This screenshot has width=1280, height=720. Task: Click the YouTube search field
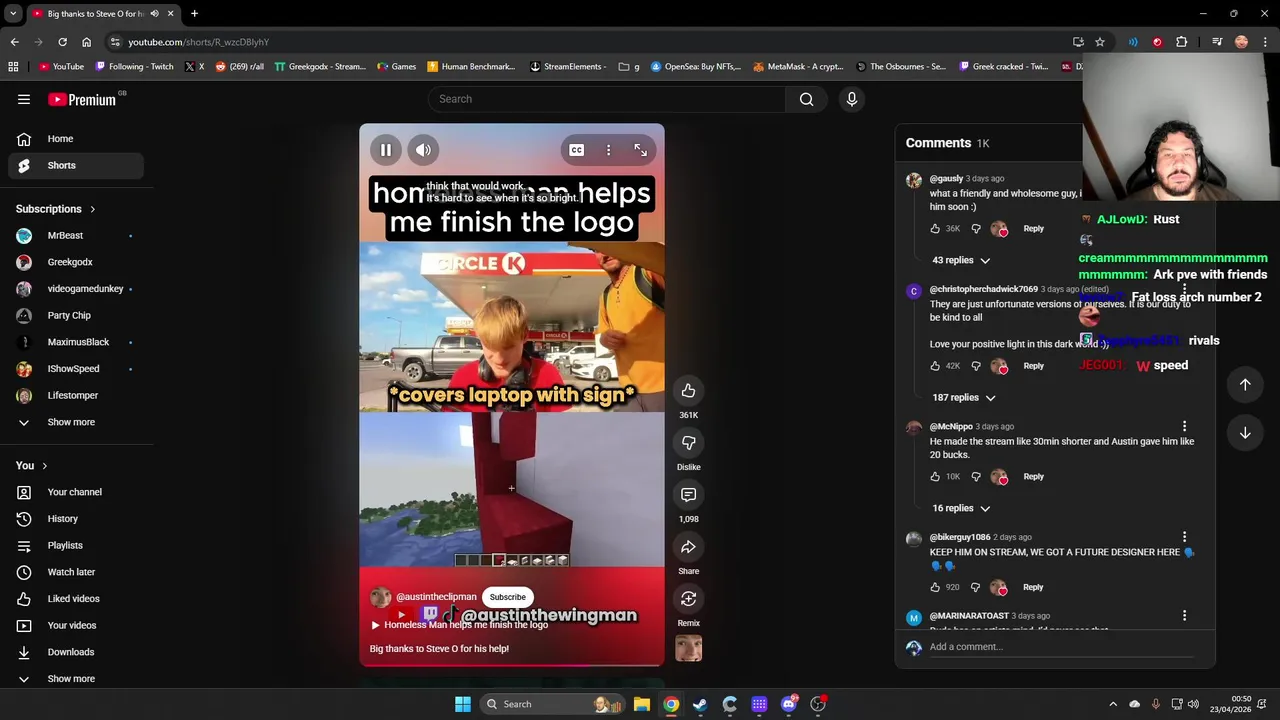[x=606, y=99]
